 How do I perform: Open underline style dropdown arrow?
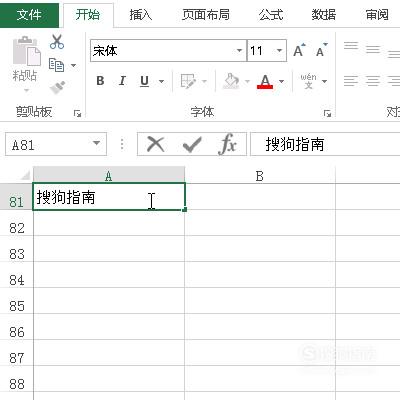click(161, 81)
